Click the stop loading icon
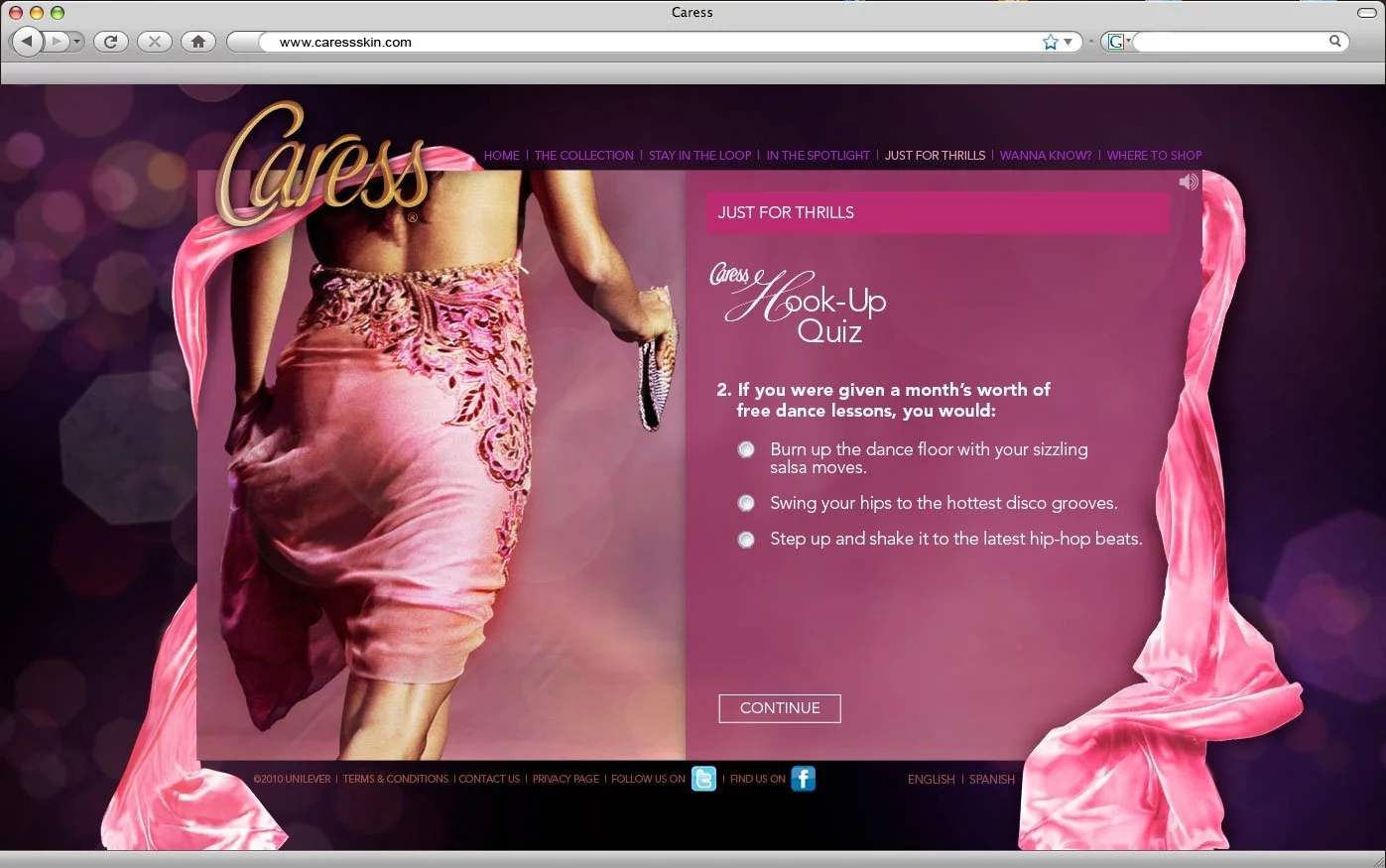Viewport: 1386px width, 868px height. [x=154, y=42]
